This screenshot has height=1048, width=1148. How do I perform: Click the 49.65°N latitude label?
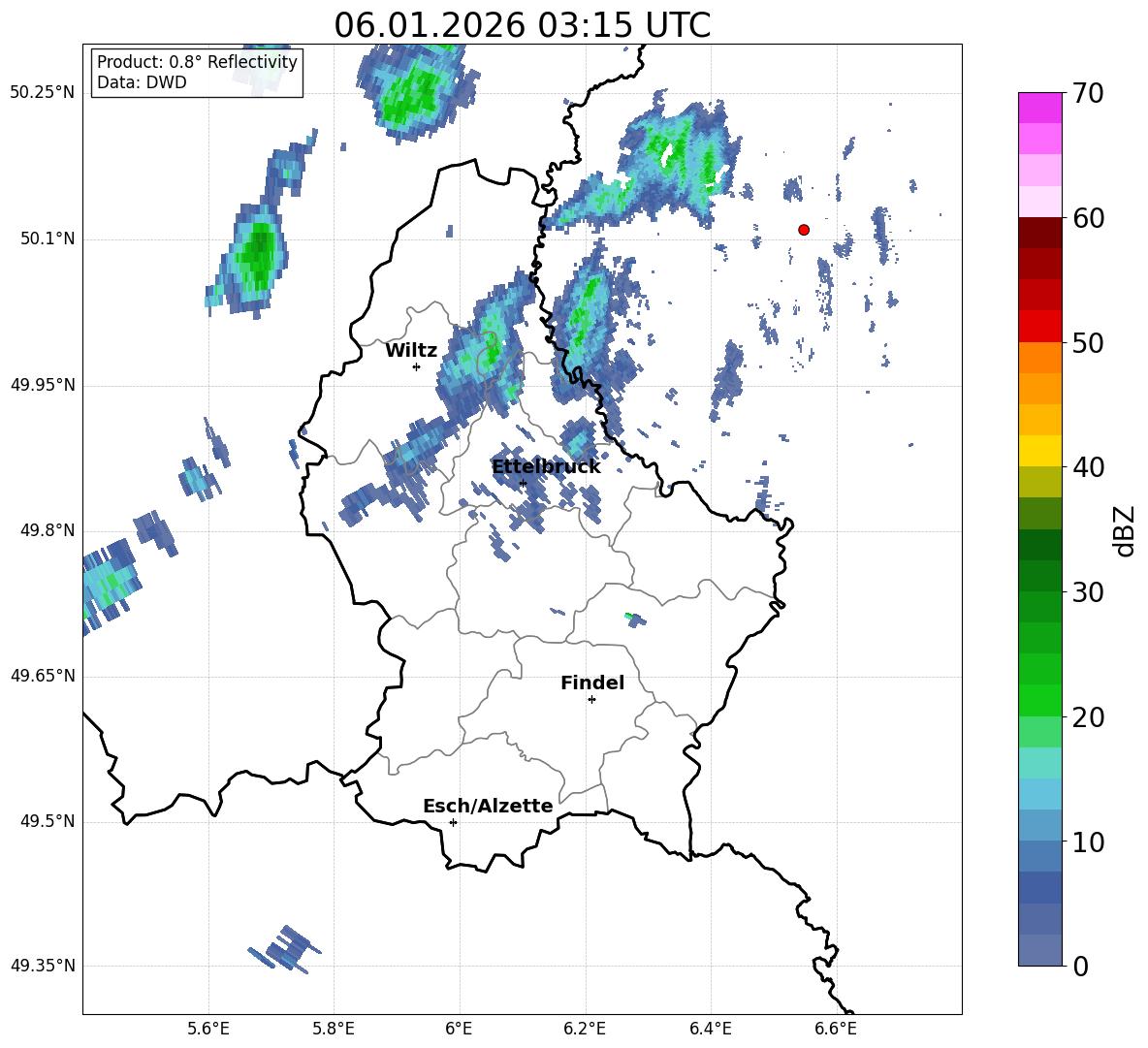(x=43, y=676)
